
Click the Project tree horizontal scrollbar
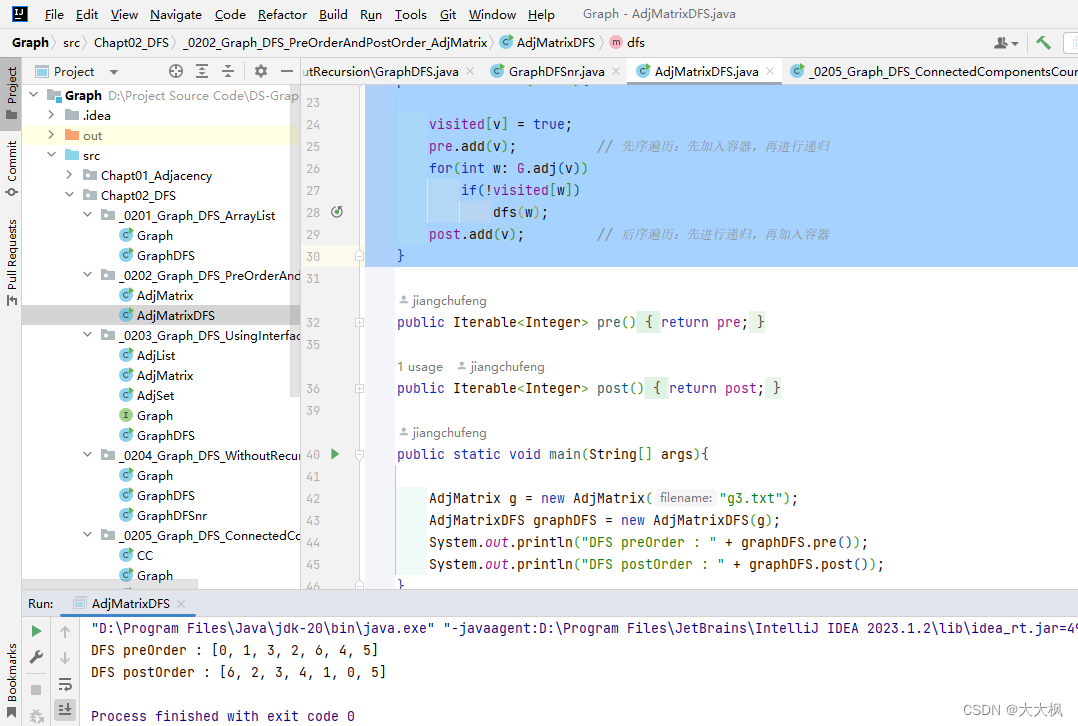(x=110, y=584)
